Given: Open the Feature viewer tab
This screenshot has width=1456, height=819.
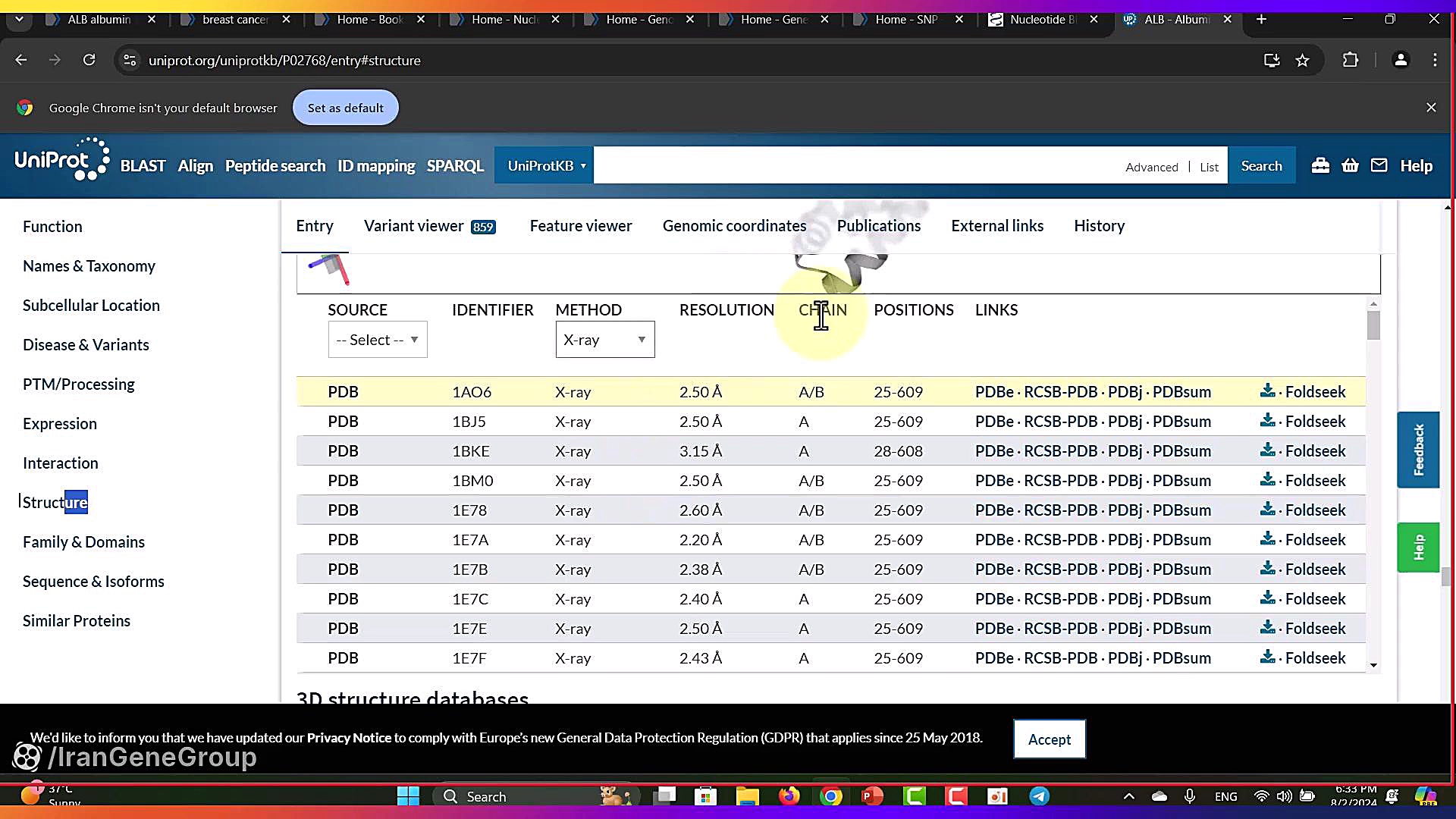Looking at the screenshot, I should 580,226.
